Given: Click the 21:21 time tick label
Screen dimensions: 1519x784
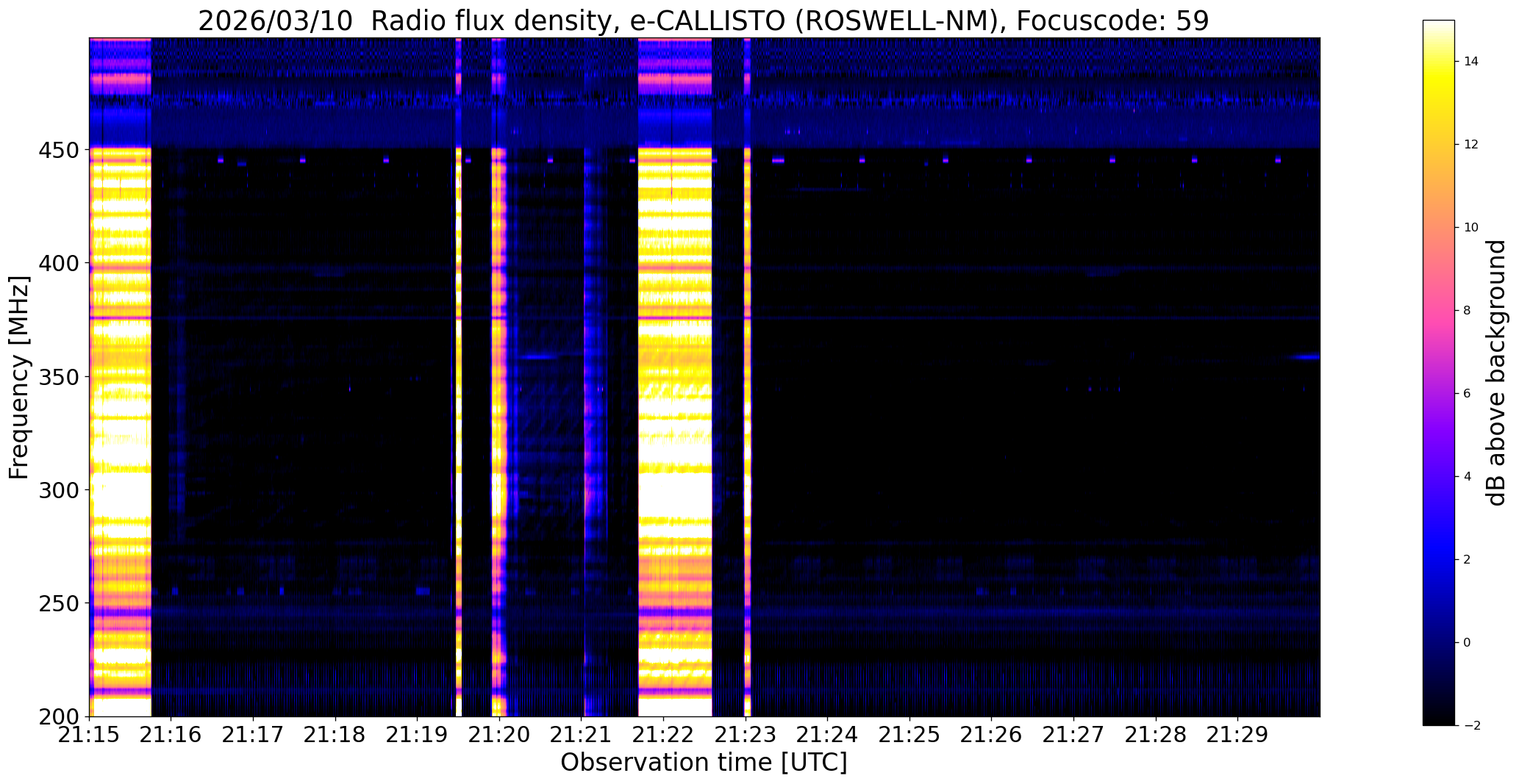Looking at the screenshot, I should pyautogui.click(x=582, y=735).
